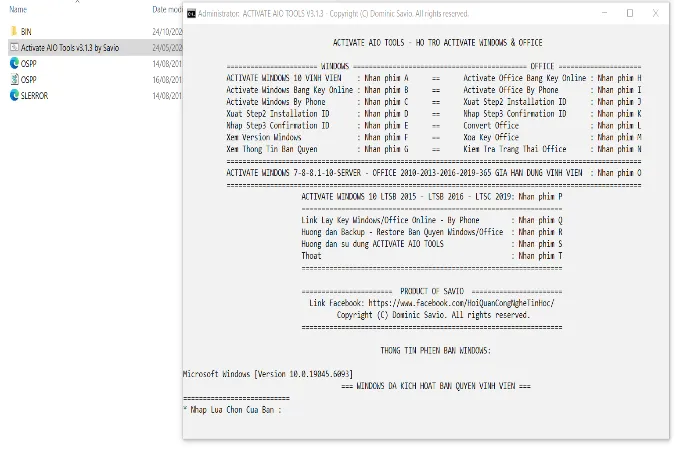
Task: Click the Facebook HoiQuanCongNgheTinHoc URL text
Action: [461, 303]
